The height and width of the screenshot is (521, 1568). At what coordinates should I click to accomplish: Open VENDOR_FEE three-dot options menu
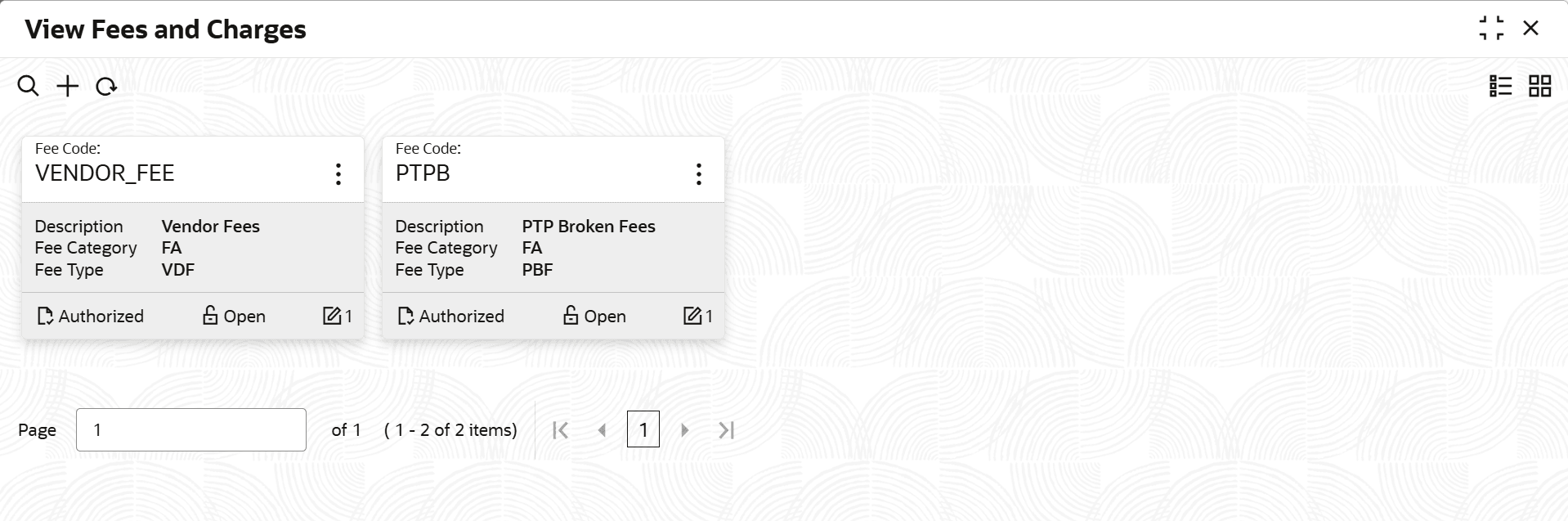click(x=338, y=173)
